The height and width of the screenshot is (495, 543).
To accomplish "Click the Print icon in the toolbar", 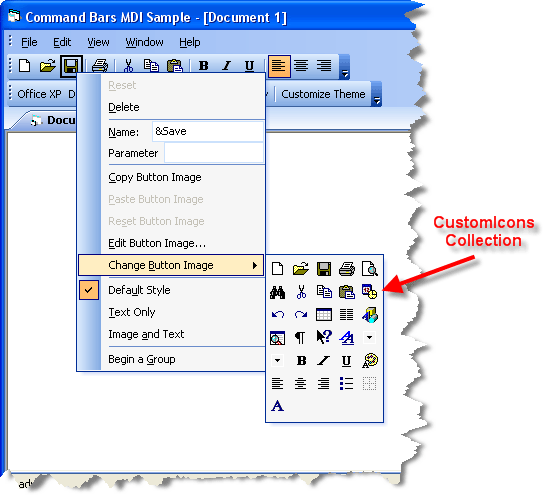I will 100,65.
